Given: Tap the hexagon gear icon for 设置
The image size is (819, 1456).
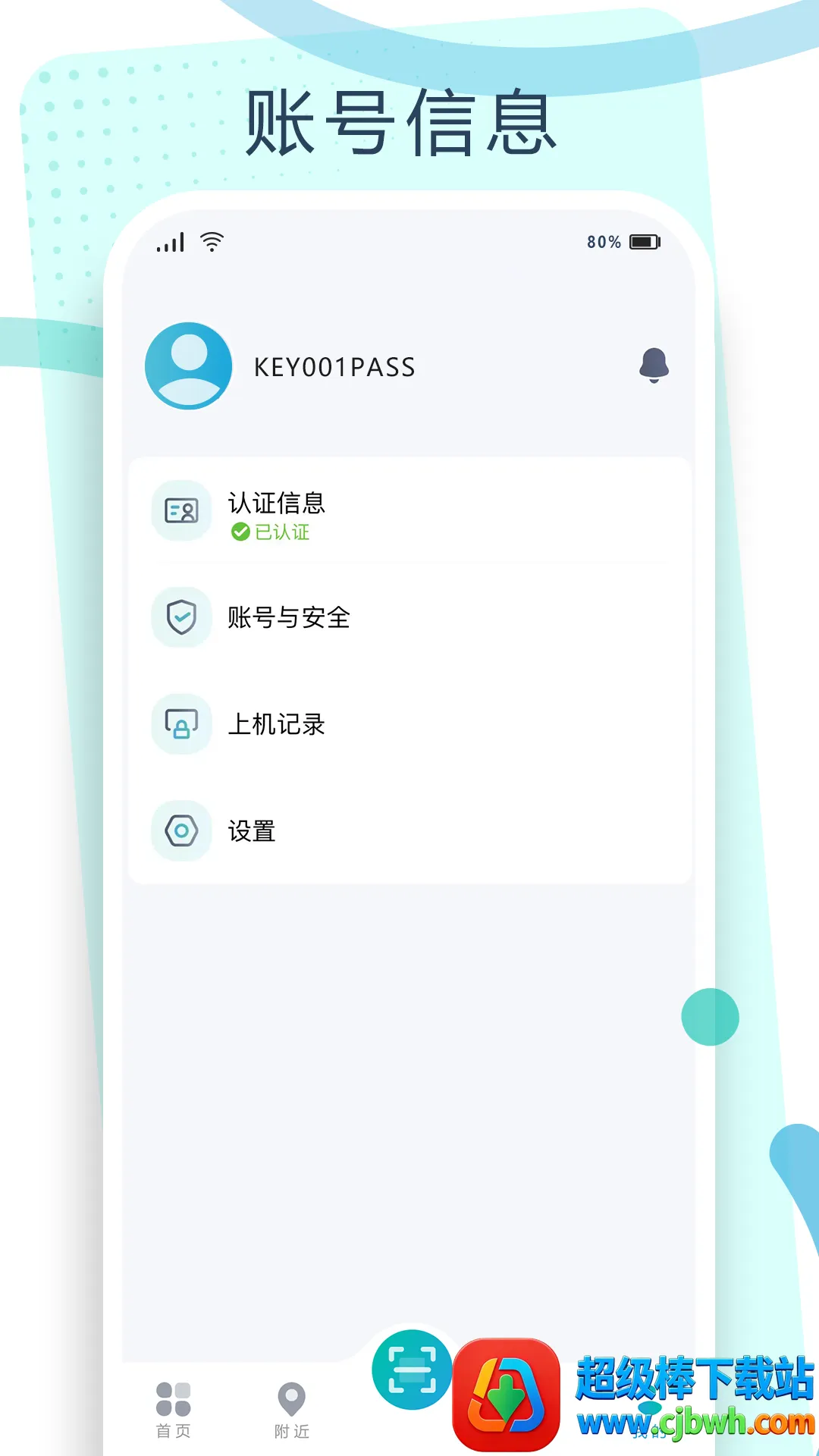Looking at the screenshot, I should pos(181,831).
